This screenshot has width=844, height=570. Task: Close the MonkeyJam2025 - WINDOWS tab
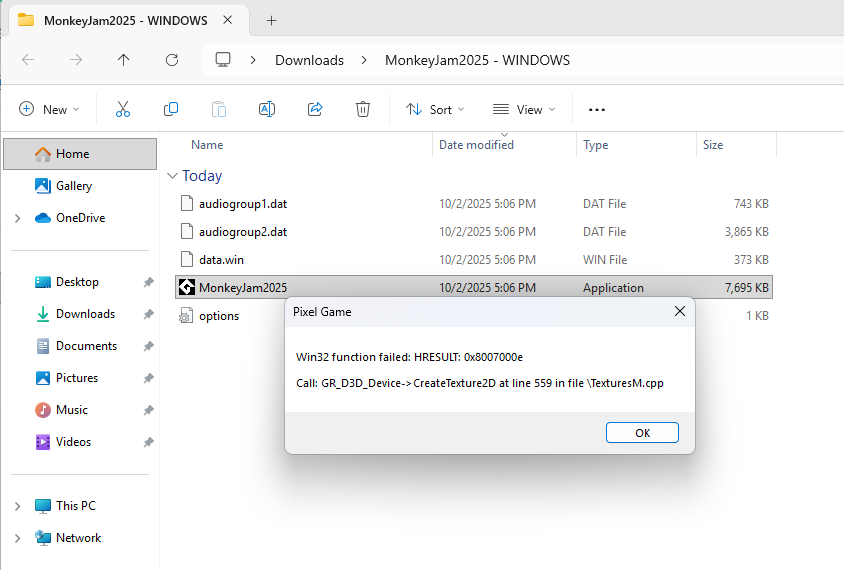click(228, 20)
